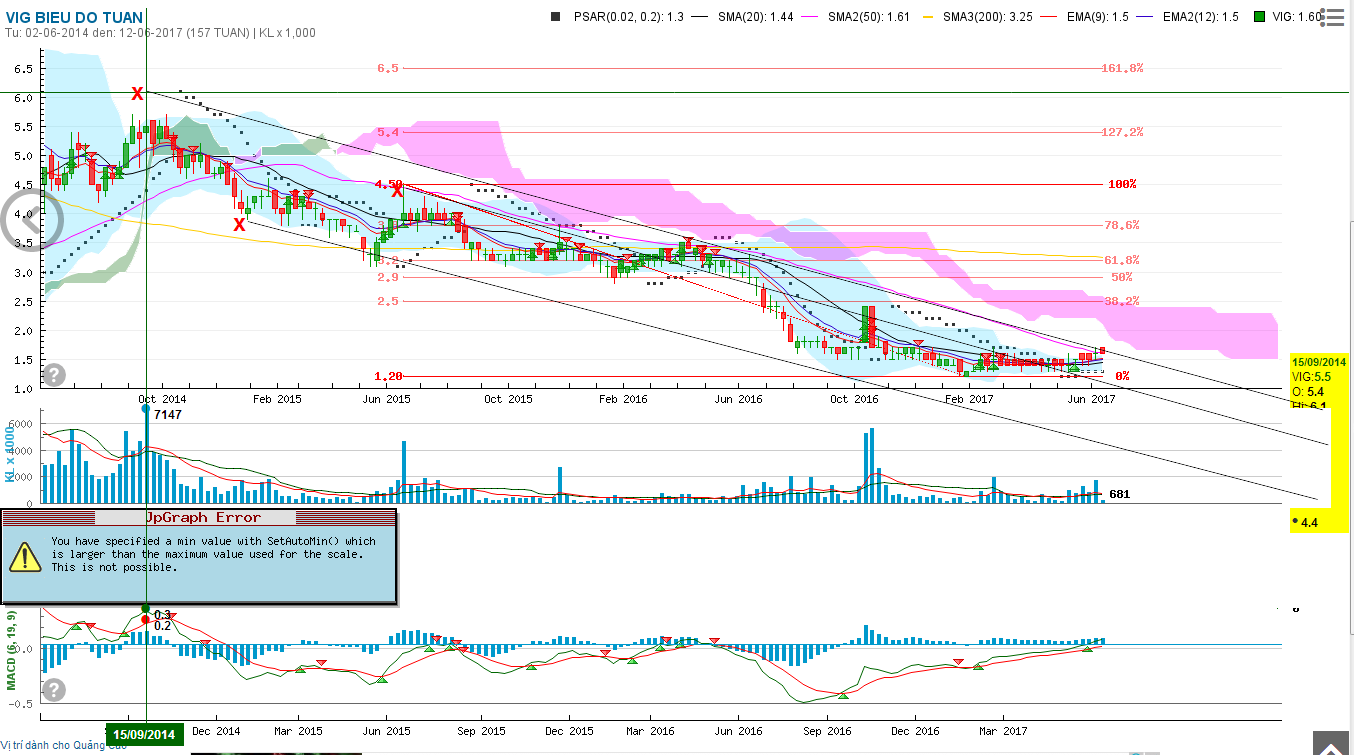This screenshot has width=1354, height=755.
Task: Click the 681 latest volume label
Action: point(1120,494)
